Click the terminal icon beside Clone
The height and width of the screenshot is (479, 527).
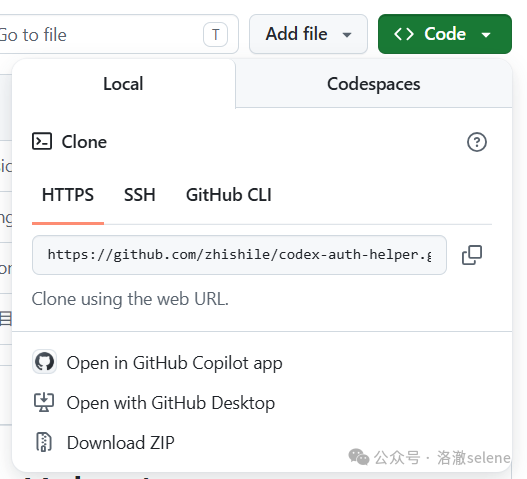42,141
